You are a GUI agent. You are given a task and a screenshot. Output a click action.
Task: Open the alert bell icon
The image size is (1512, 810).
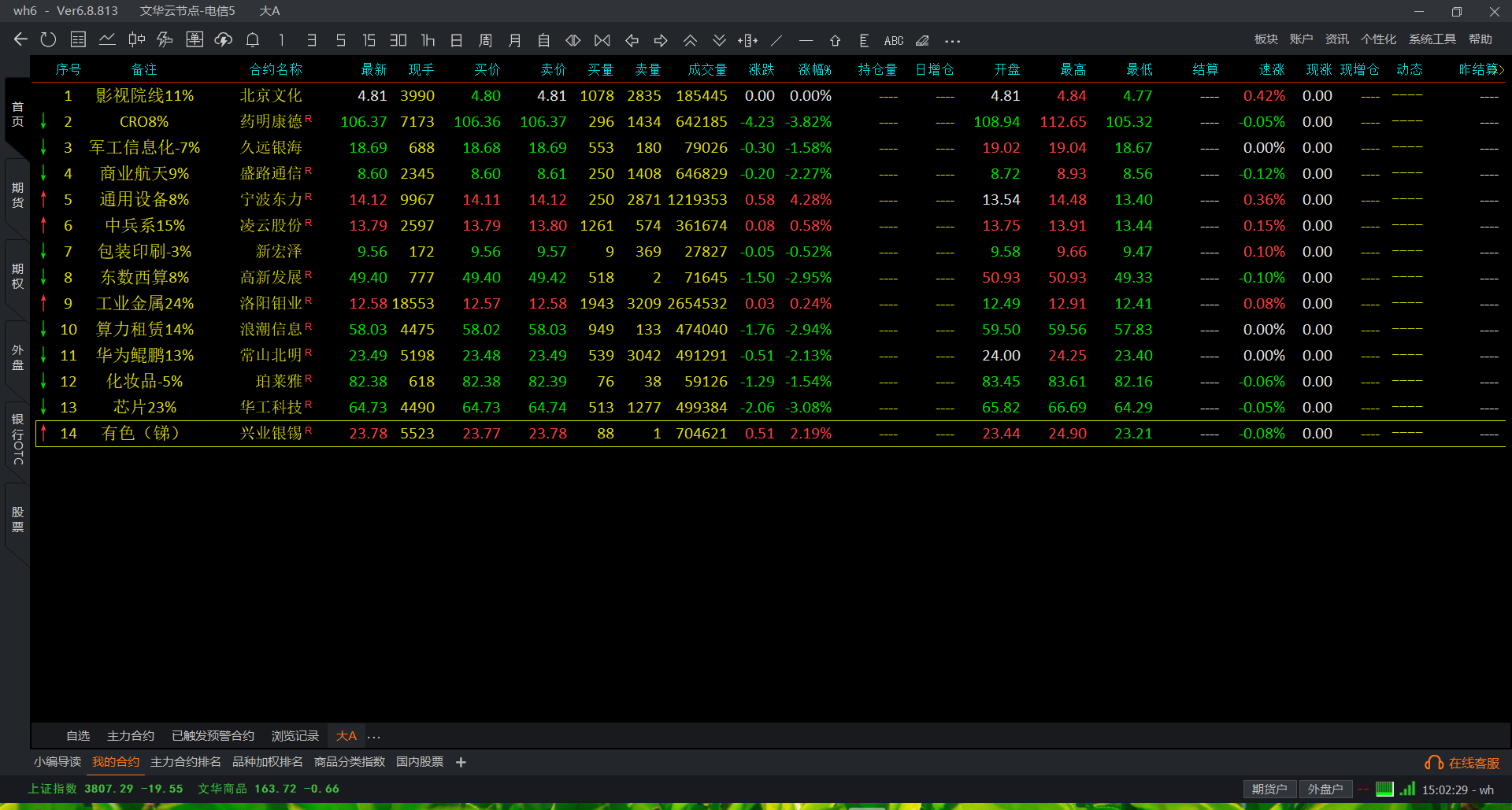pos(253,39)
